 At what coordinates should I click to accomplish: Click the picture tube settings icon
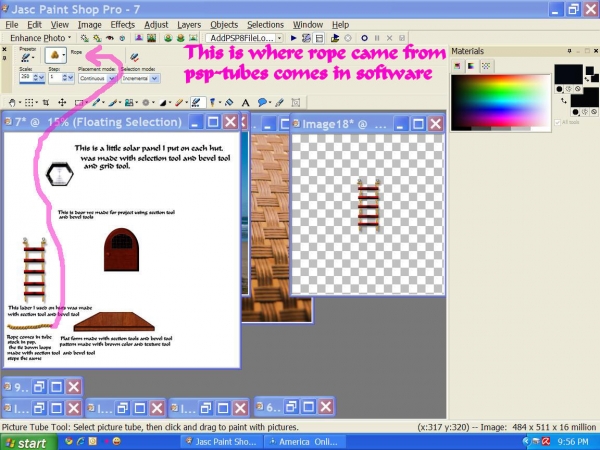pos(134,57)
